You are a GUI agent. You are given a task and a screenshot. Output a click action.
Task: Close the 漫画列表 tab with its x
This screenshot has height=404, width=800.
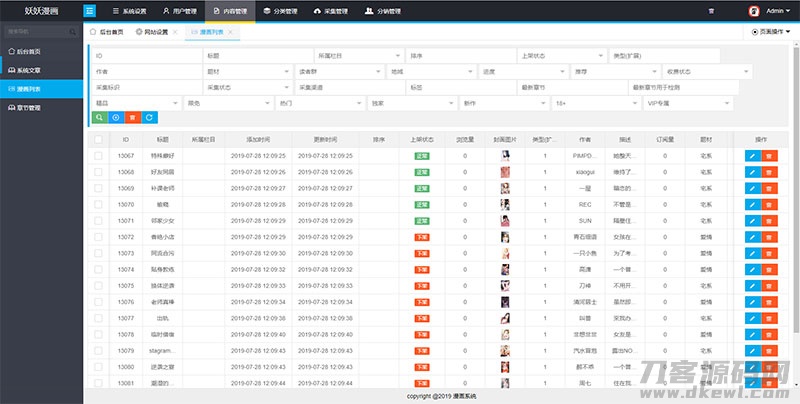pyautogui.click(x=232, y=32)
